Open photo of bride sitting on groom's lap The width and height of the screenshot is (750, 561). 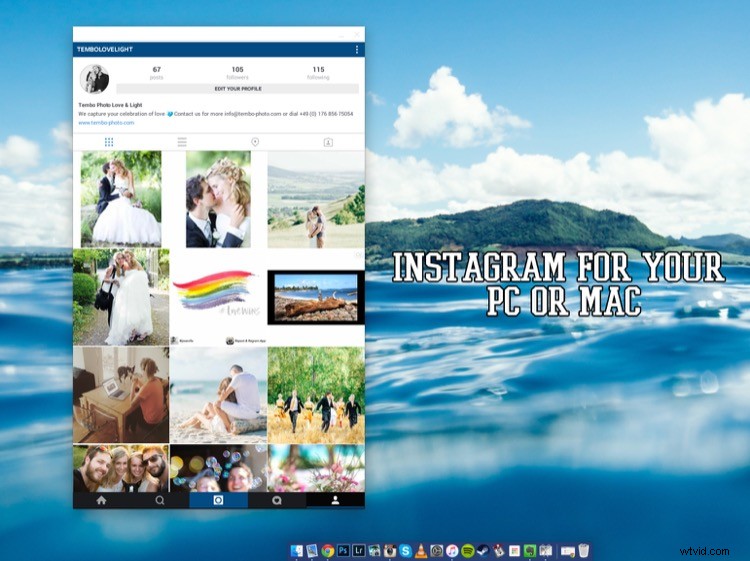(121, 199)
